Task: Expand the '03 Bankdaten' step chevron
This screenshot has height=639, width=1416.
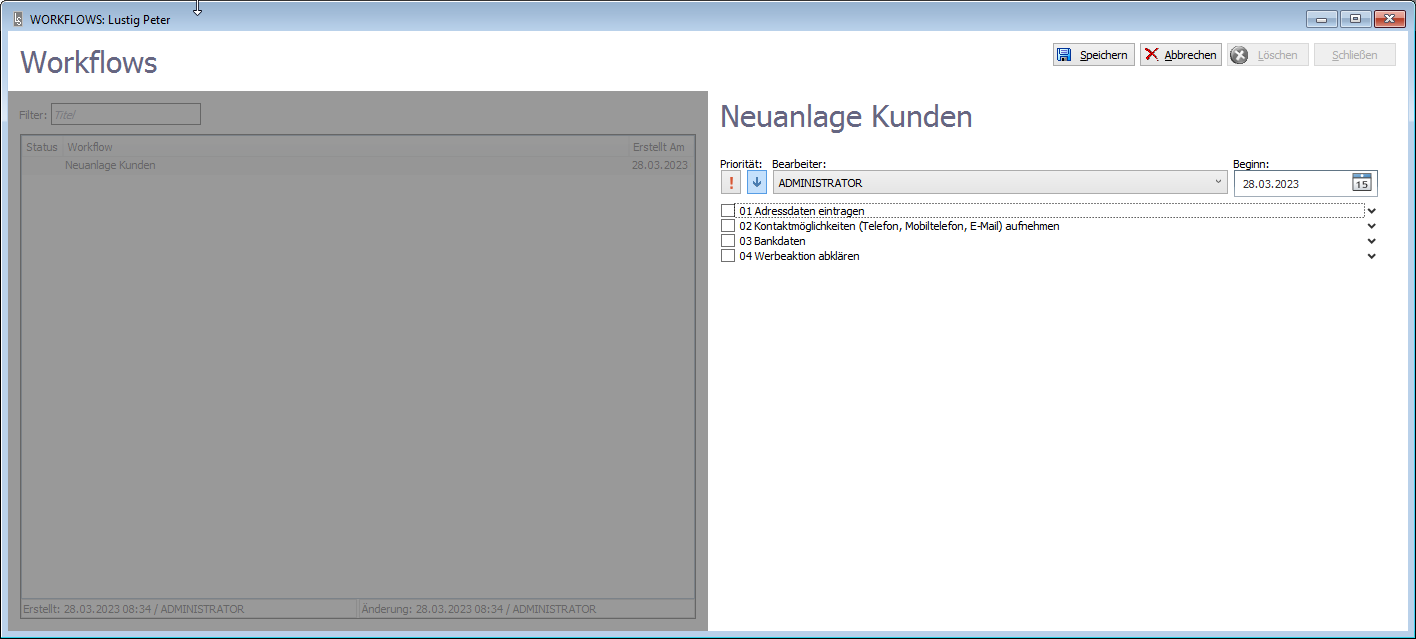Action: [1372, 241]
